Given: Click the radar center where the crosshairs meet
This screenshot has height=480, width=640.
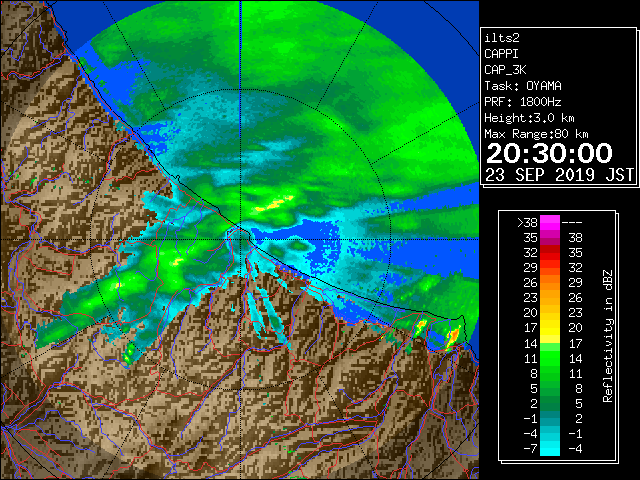Looking at the screenshot, I should 241,240.
